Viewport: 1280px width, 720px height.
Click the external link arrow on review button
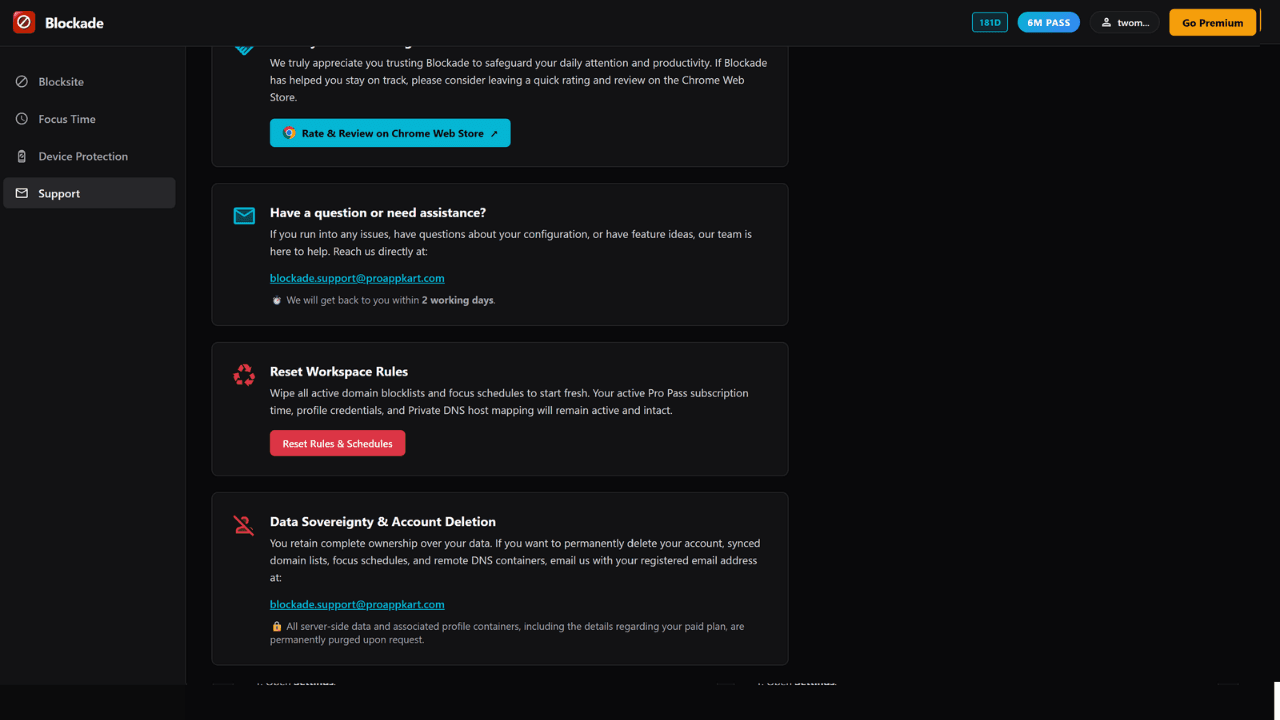[494, 133]
